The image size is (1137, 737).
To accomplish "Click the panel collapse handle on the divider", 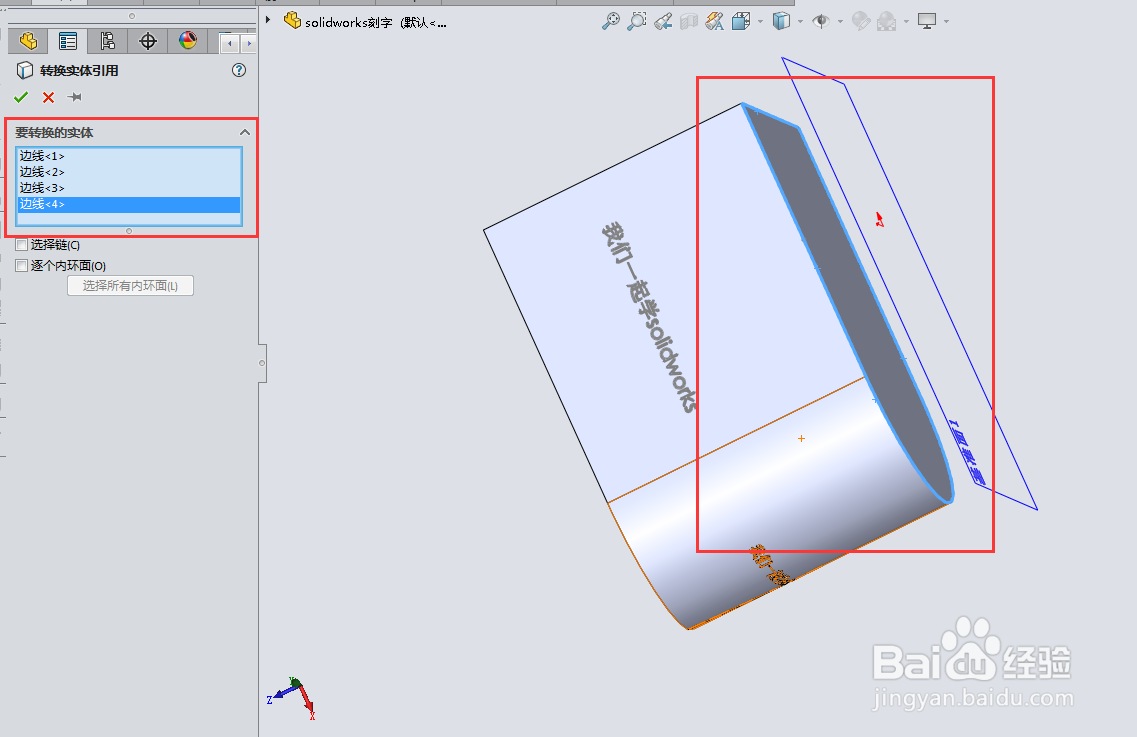I will click(x=262, y=363).
